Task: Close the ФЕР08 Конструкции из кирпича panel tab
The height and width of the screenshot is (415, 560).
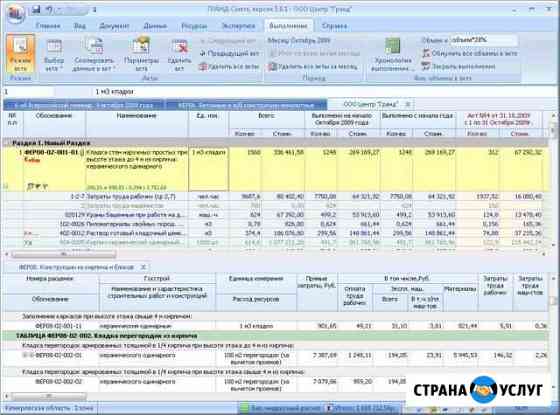Action: click(143, 267)
